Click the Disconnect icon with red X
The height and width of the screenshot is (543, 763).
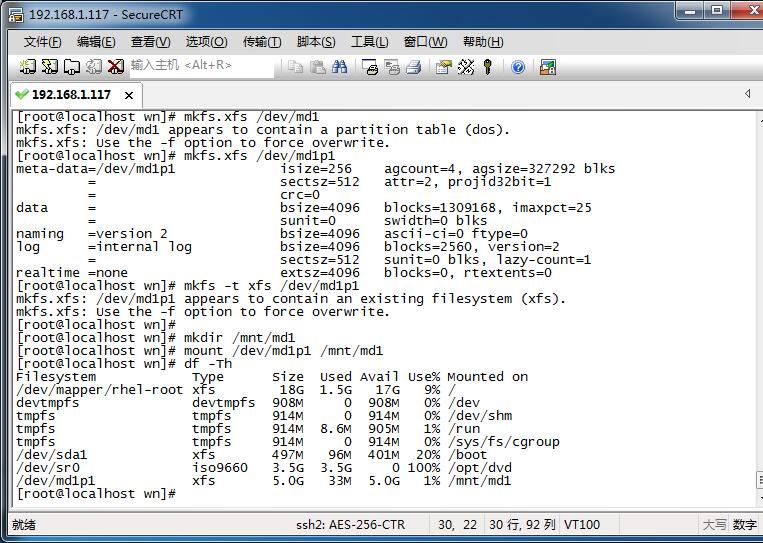point(116,67)
